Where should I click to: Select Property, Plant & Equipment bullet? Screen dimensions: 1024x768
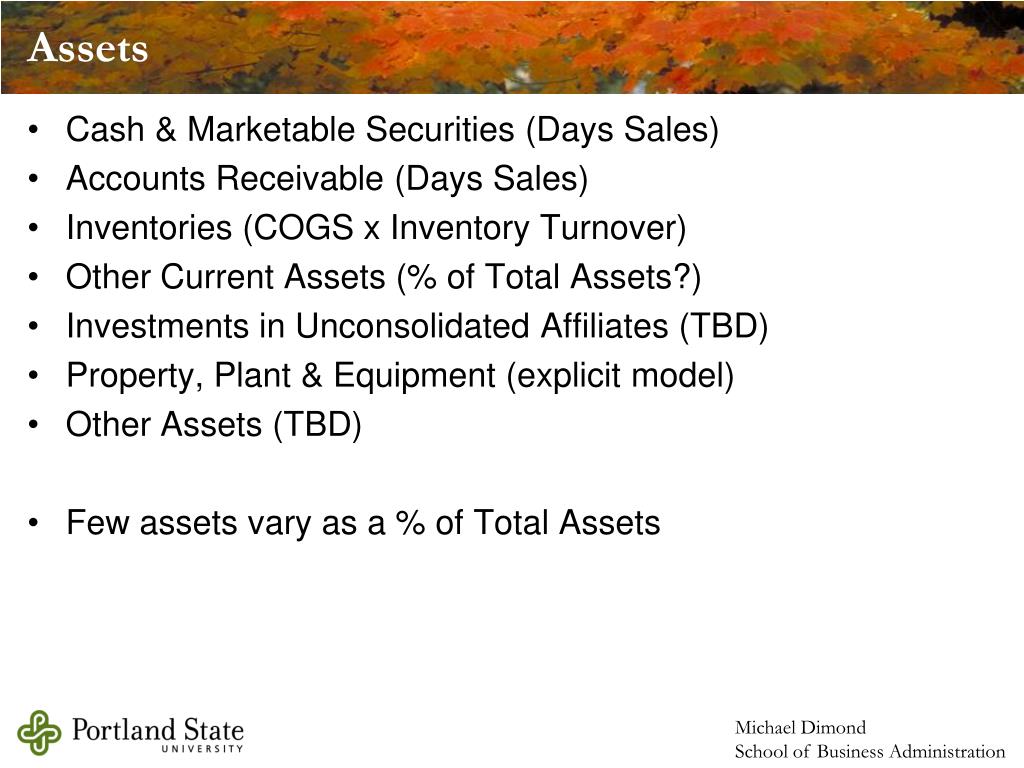[x=400, y=376]
